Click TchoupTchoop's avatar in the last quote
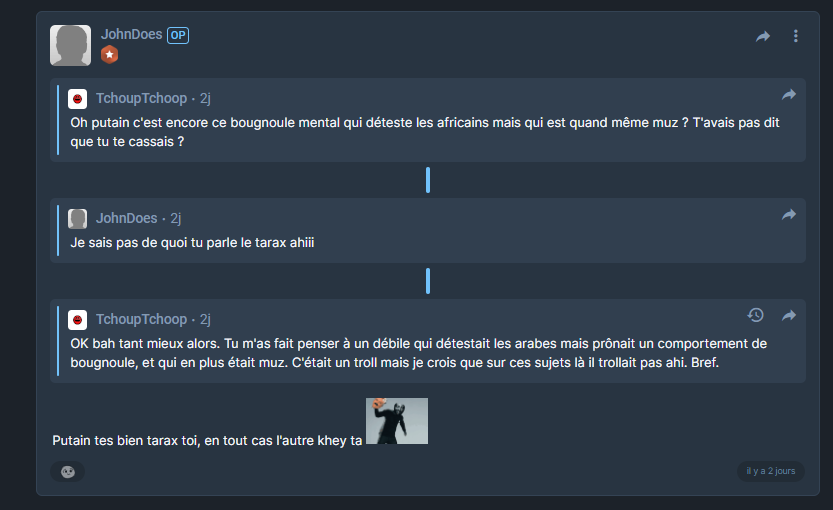The height and width of the screenshot is (510, 833). 78,320
